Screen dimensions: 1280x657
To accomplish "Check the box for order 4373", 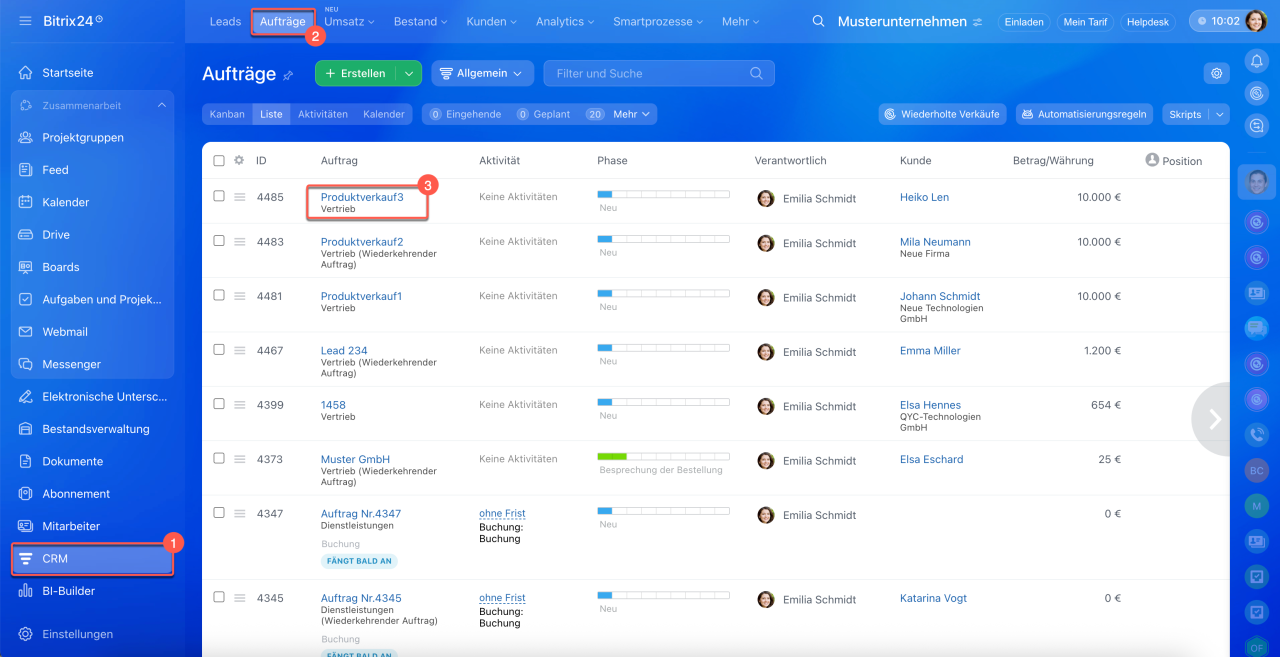I will pyautogui.click(x=219, y=458).
